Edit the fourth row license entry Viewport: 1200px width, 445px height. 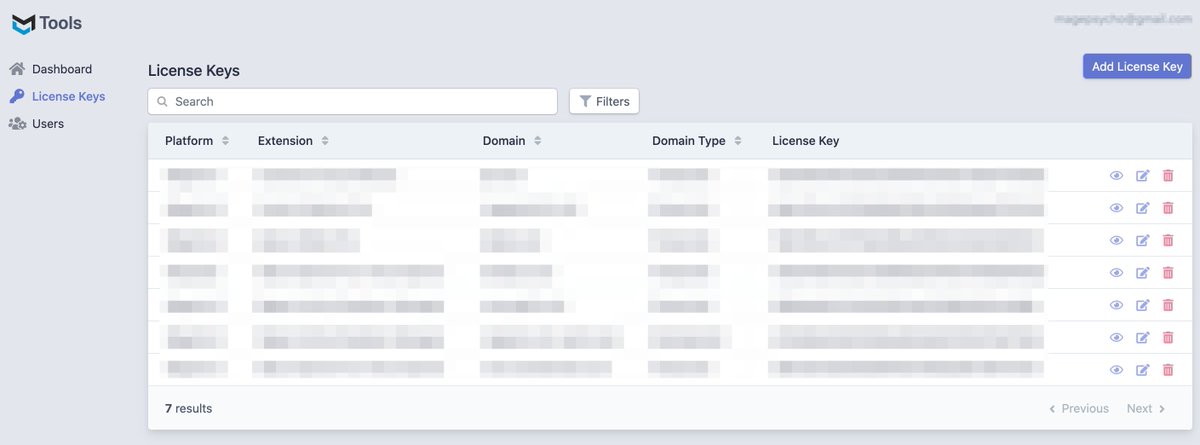[x=1143, y=273]
